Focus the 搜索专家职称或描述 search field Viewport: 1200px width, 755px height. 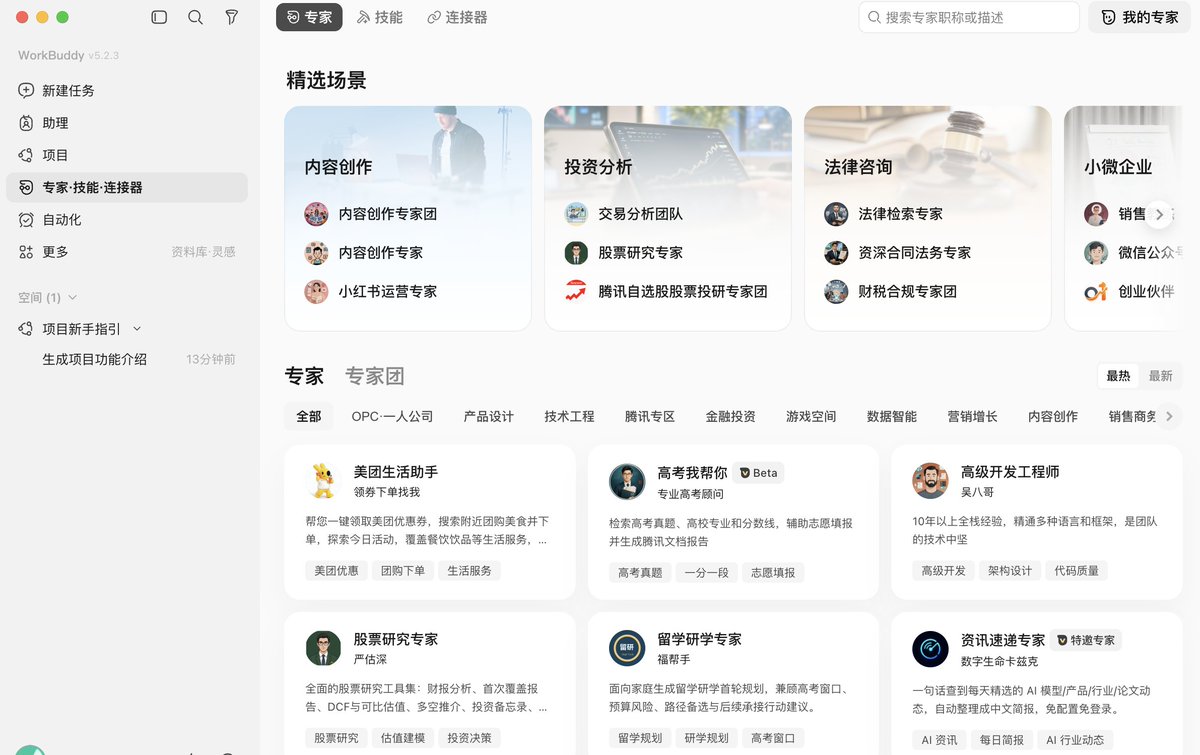969,17
